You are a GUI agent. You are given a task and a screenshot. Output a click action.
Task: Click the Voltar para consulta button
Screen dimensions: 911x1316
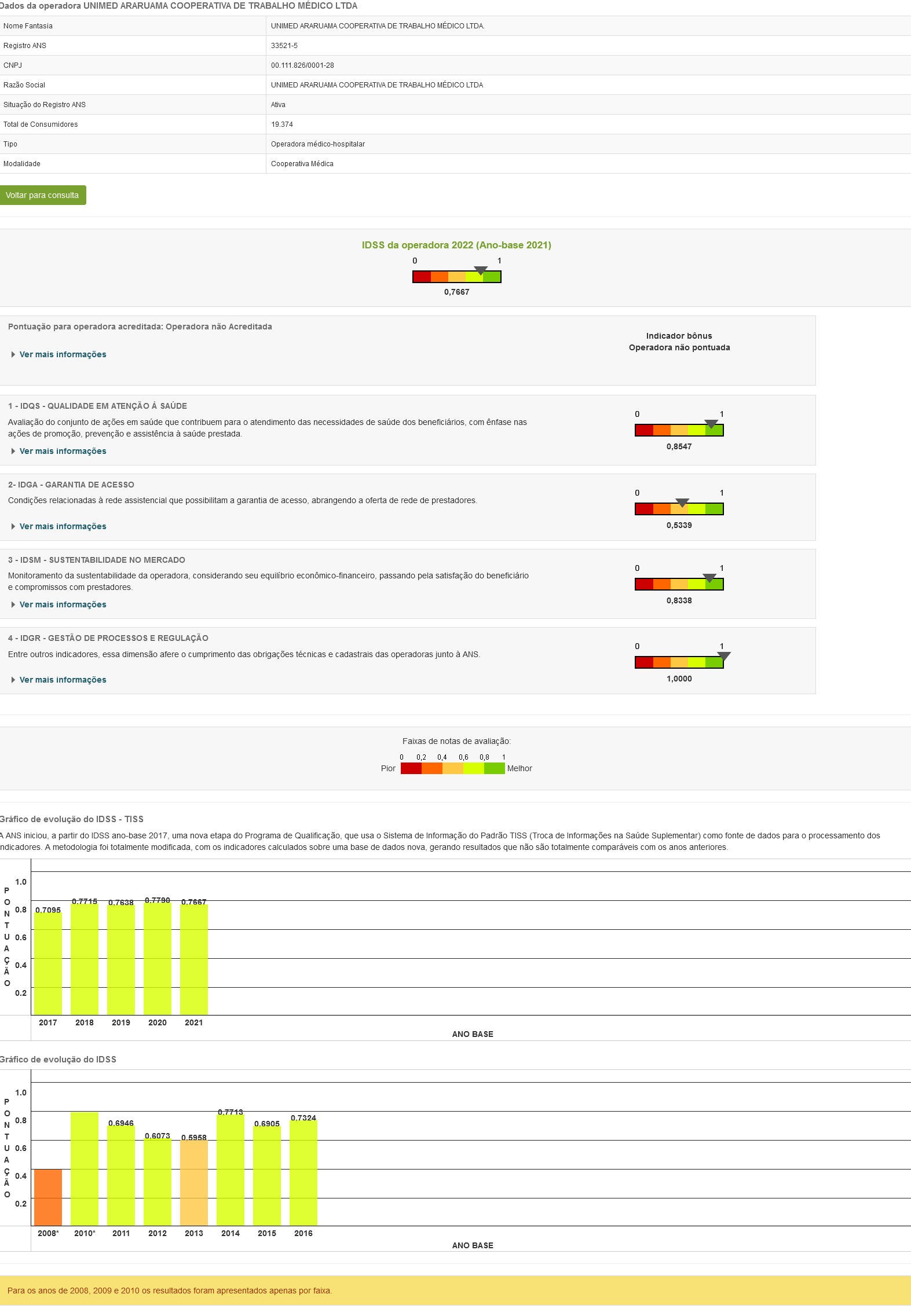pyautogui.click(x=43, y=195)
